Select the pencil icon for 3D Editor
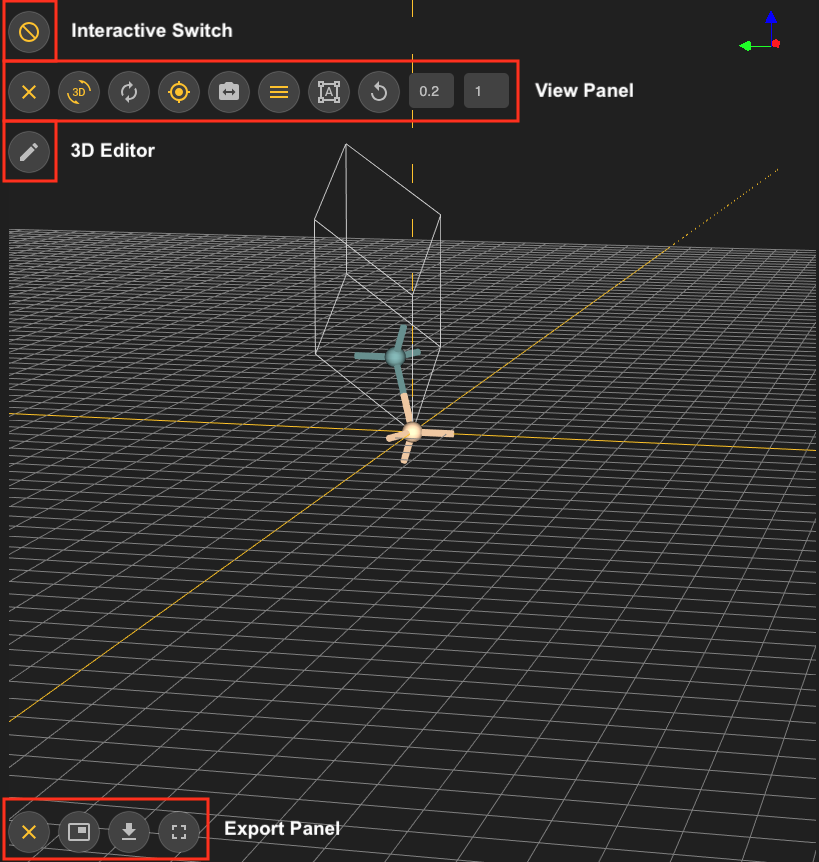The image size is (819, 862). 29,152
